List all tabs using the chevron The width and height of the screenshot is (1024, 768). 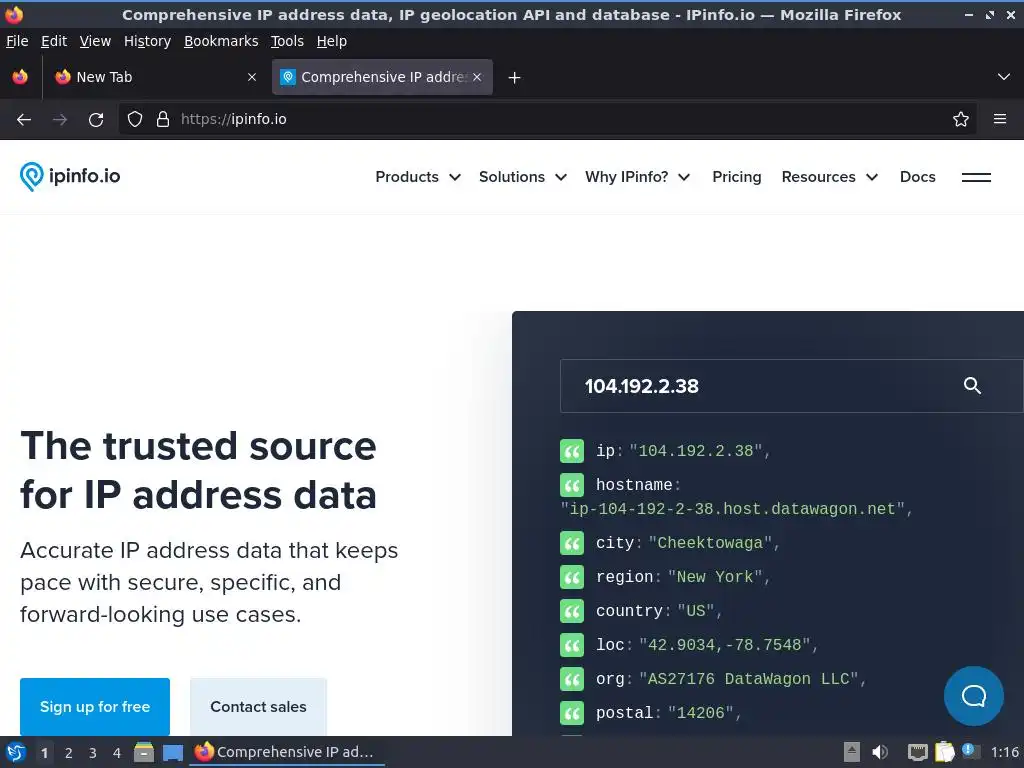click(x=1004, y=77)
